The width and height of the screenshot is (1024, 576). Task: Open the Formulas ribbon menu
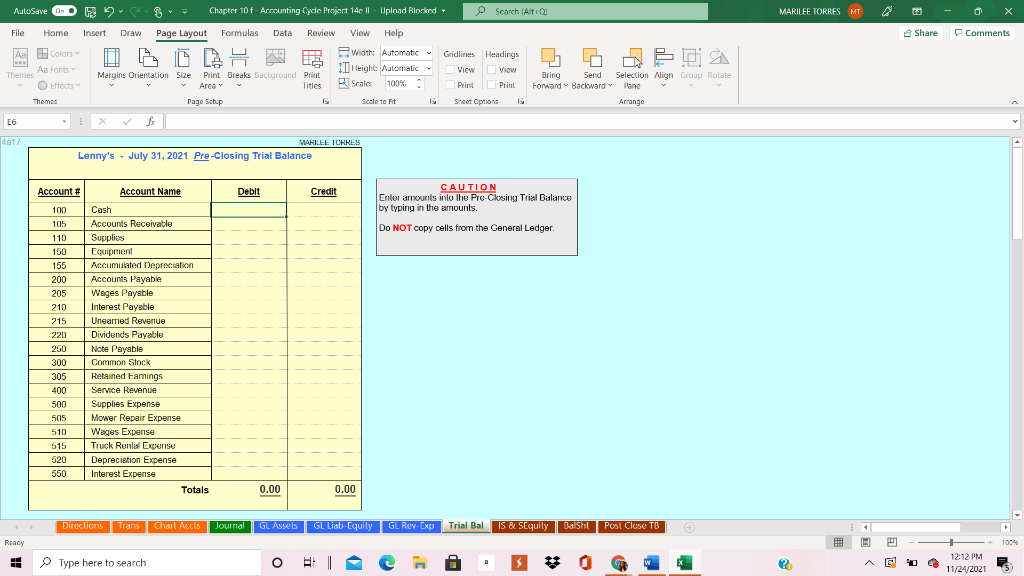240,32
